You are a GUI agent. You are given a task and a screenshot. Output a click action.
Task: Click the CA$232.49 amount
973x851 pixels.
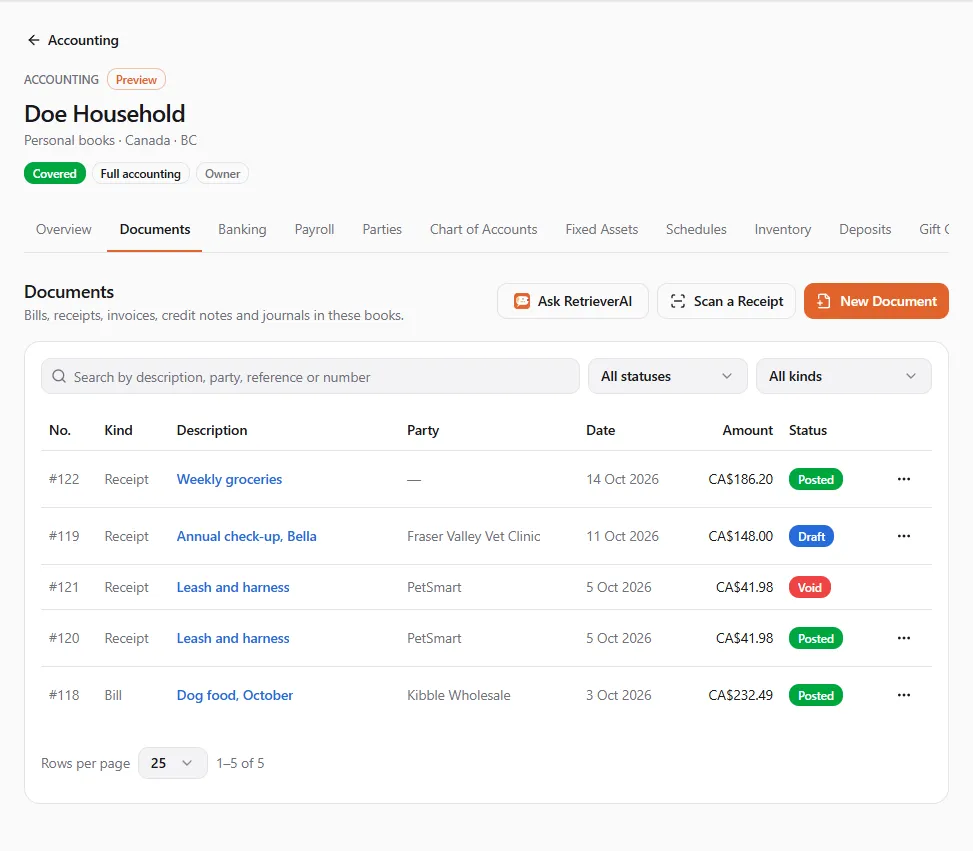pyautogui.click(x=740, y=695)
